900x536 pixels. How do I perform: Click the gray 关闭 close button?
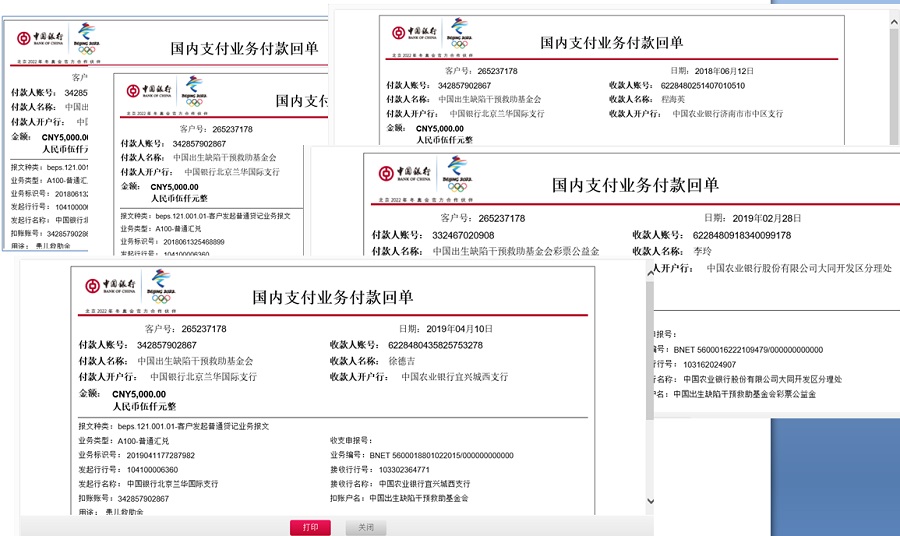pyautogui.click(x=366, y=527)
